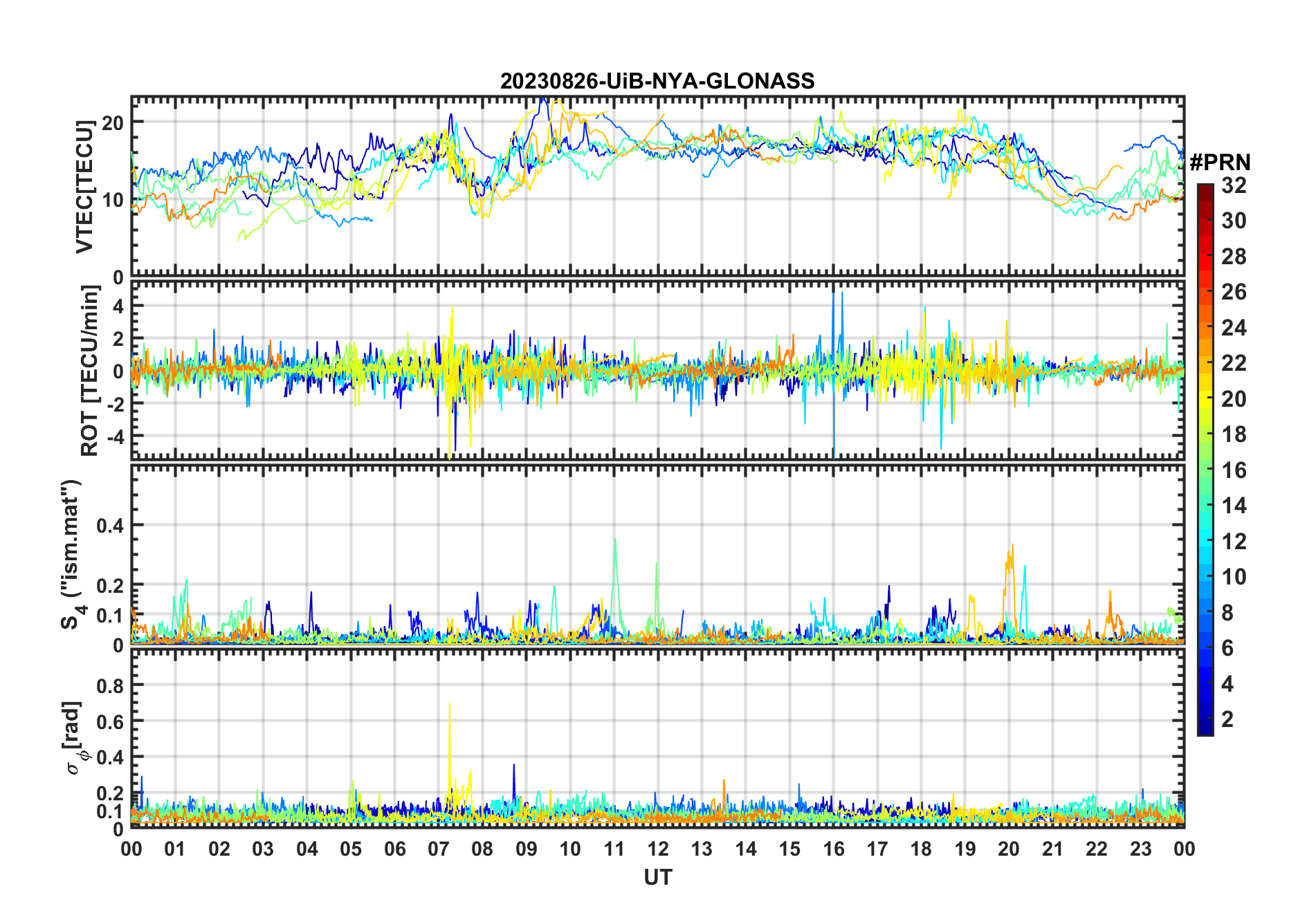Click the UT x-axis label
The height and width of the screenshot is (920, 1316).
pos(657,877)
